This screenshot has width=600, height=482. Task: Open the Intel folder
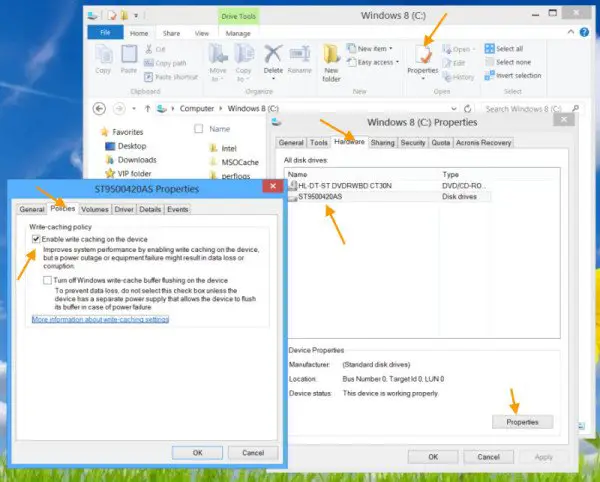tap(227, 146)
